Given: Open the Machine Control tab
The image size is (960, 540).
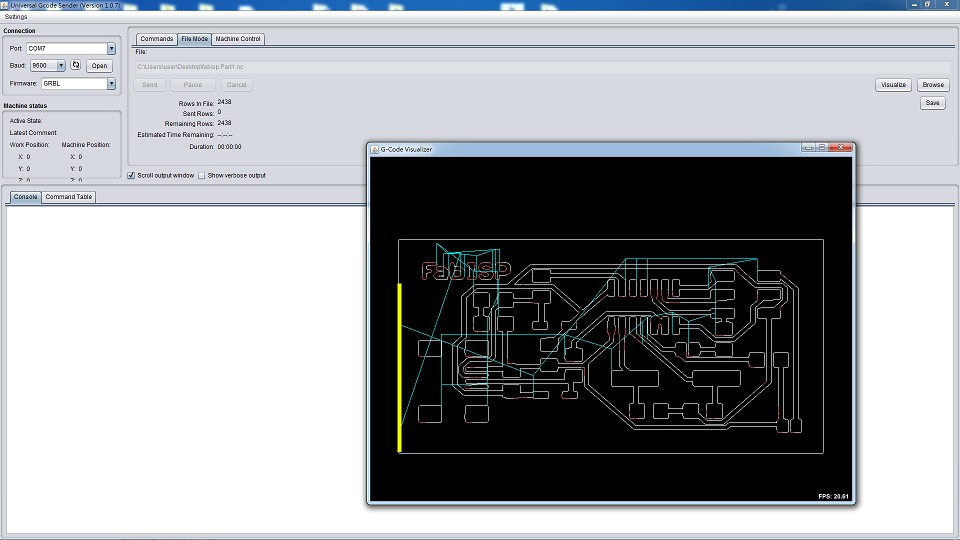Looking at the screenshot, I should (238, 39).
